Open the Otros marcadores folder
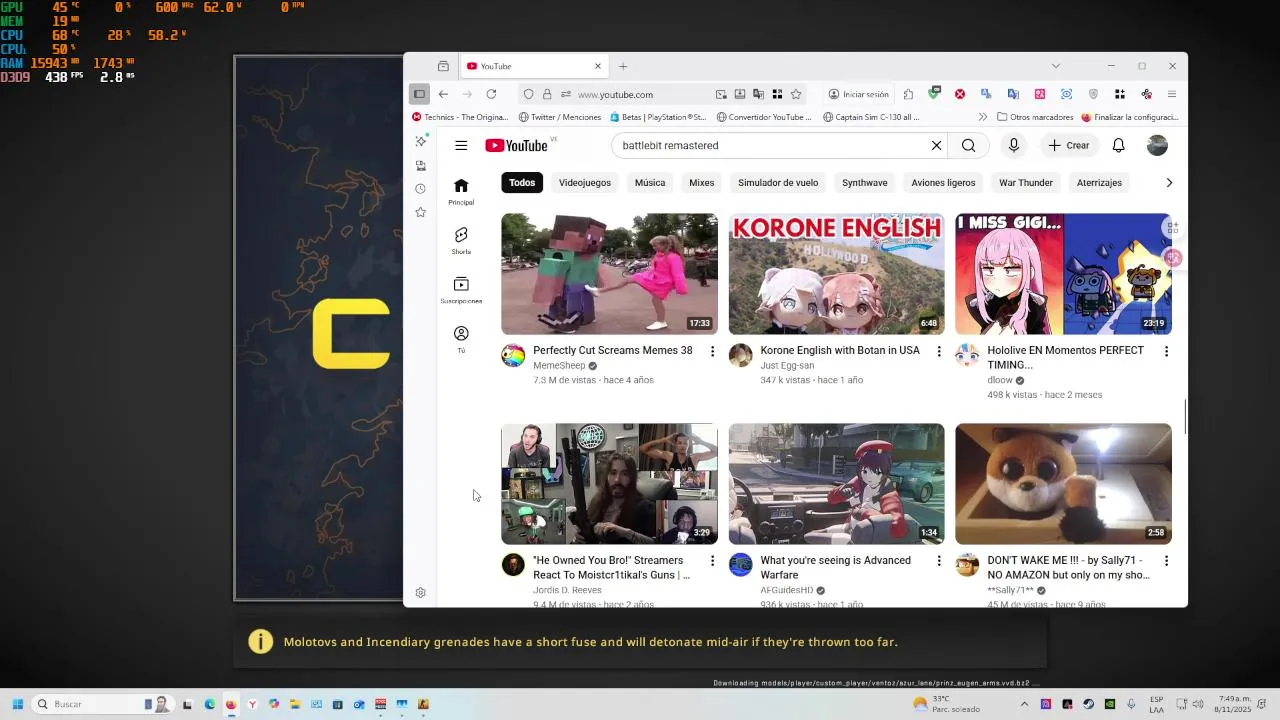1280x720 pixels. 1034,117
